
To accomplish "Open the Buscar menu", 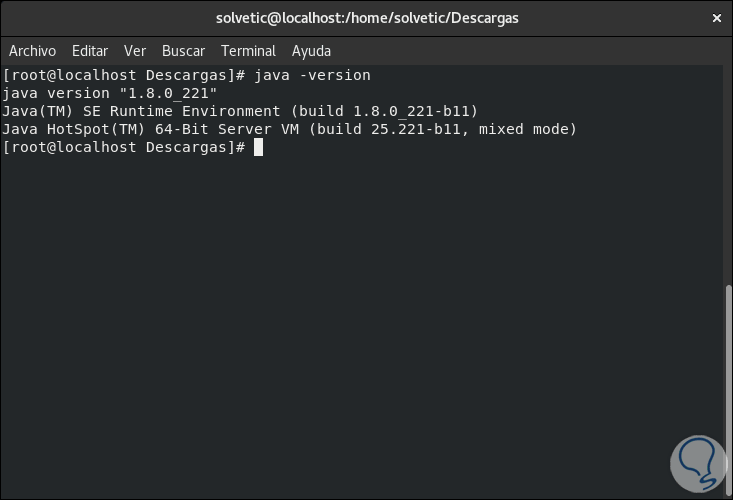I will [x=183, y=51].
